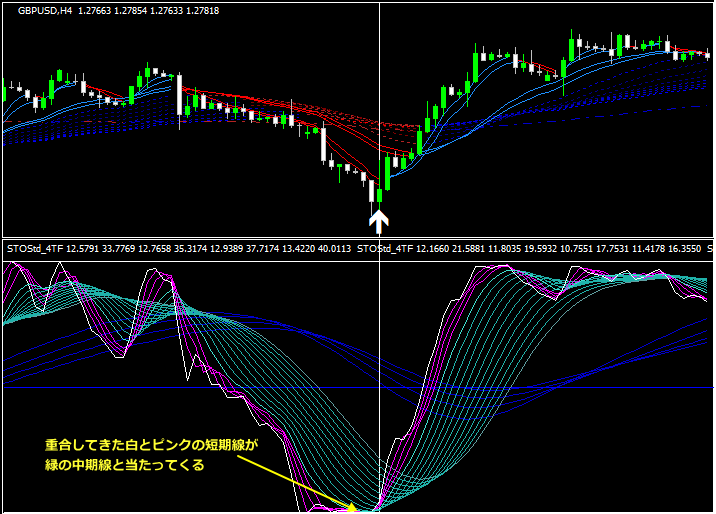The width and height of the screenshot is (716, 514).
Task: Click the OHLC price values beside GBPUSD,H4
Action: pyautogui.click(x=166, y=11)
